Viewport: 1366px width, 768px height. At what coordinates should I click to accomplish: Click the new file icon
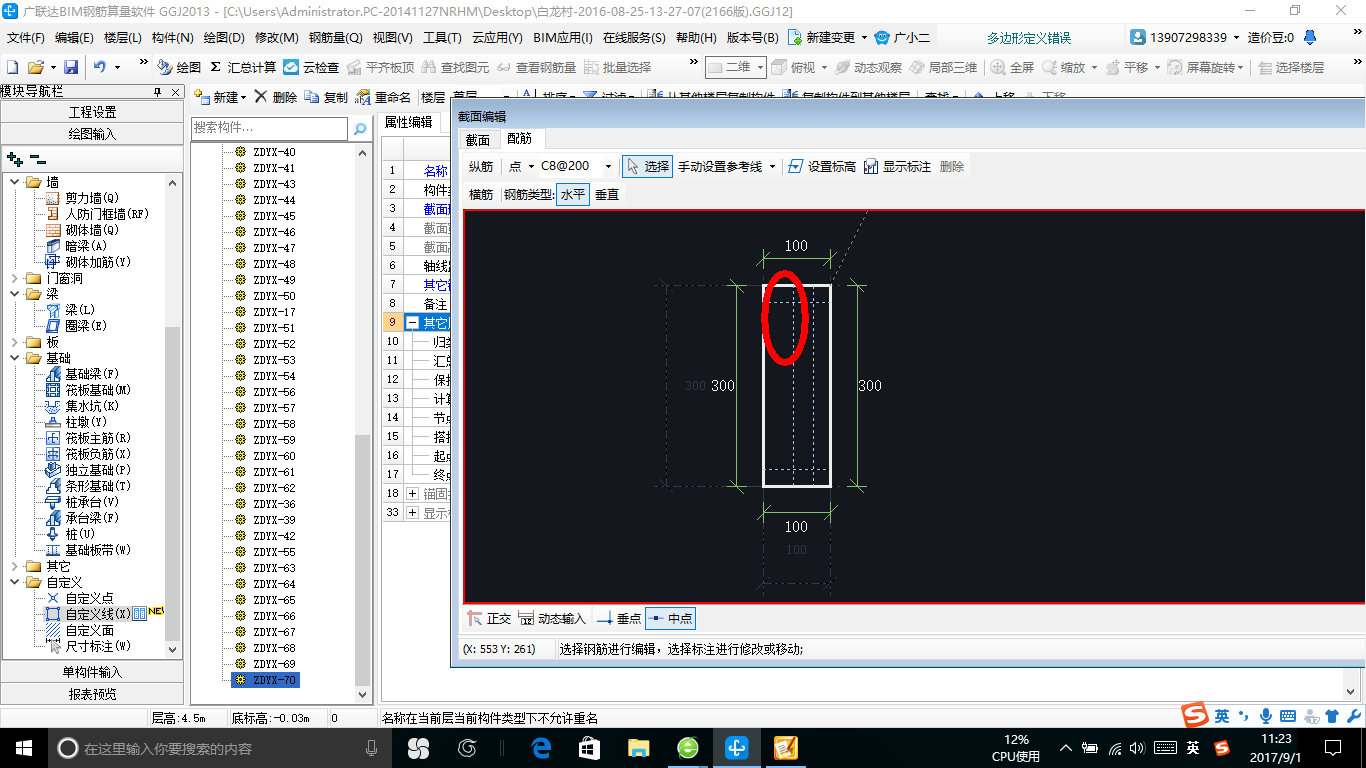(12, 67)
